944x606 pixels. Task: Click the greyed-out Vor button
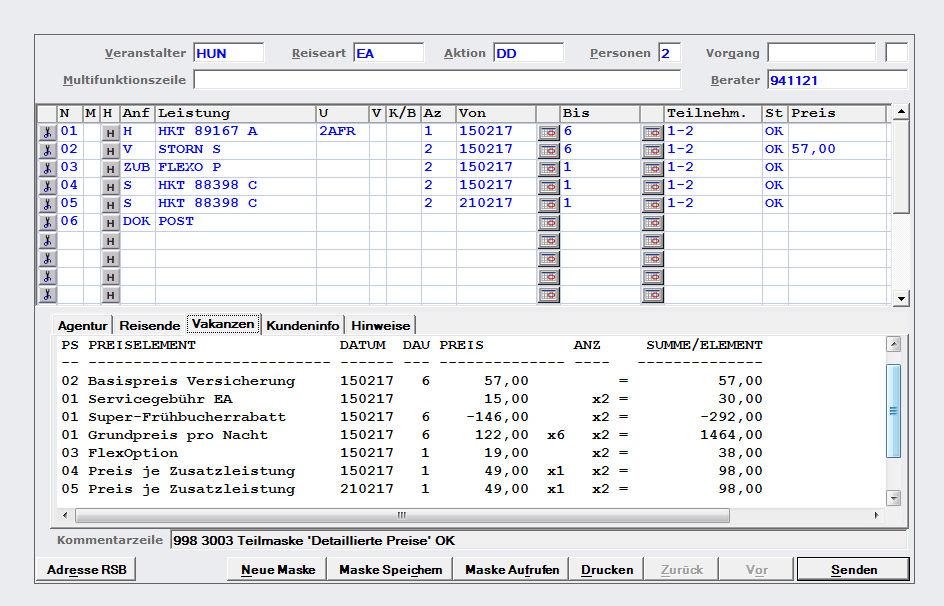coord(757,569)
